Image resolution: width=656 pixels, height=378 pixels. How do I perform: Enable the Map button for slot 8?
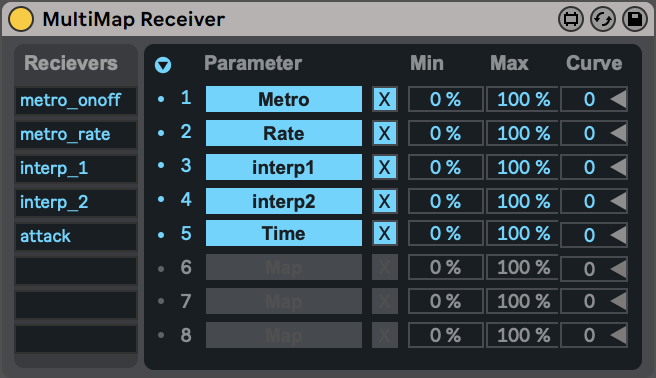coord(284,335)
